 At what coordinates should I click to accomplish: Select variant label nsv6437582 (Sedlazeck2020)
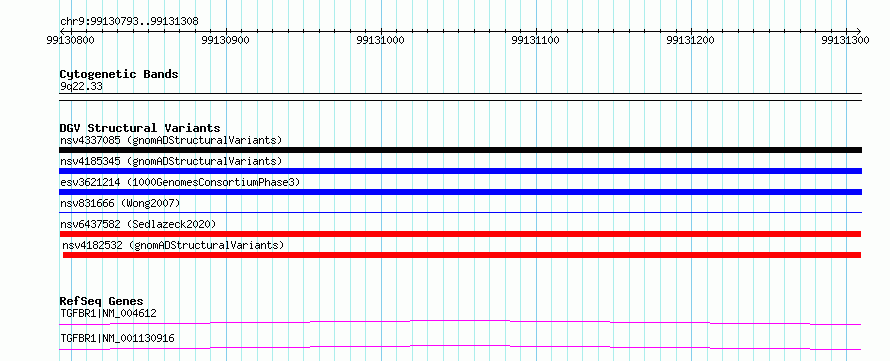coord(138,224)
